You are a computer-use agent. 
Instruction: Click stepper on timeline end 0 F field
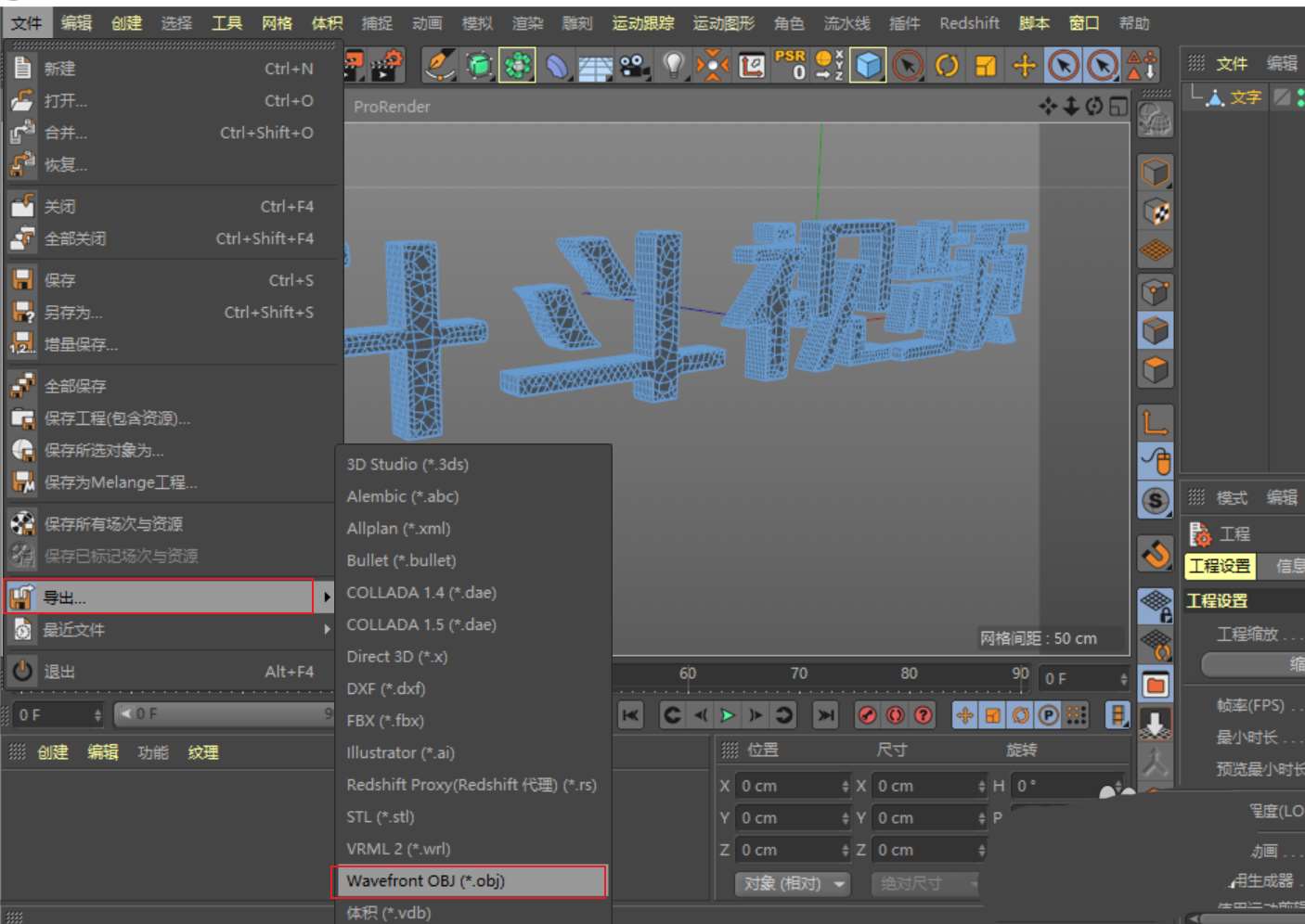coord(1123,679)
